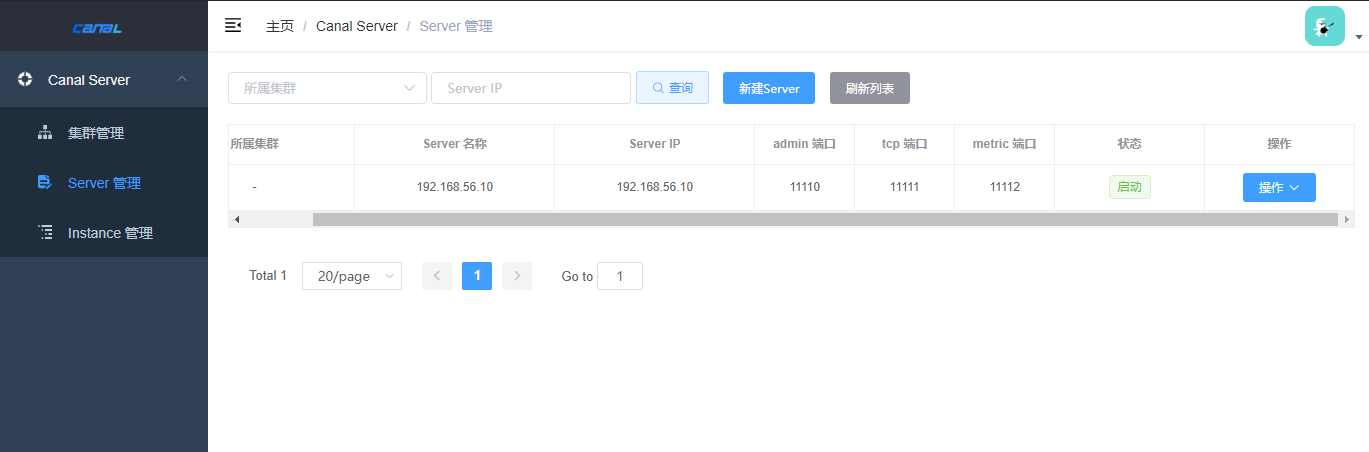This screenshot has width=1369, height=452.
Task: Click the metric 端口 column header
Action: 1005,144
